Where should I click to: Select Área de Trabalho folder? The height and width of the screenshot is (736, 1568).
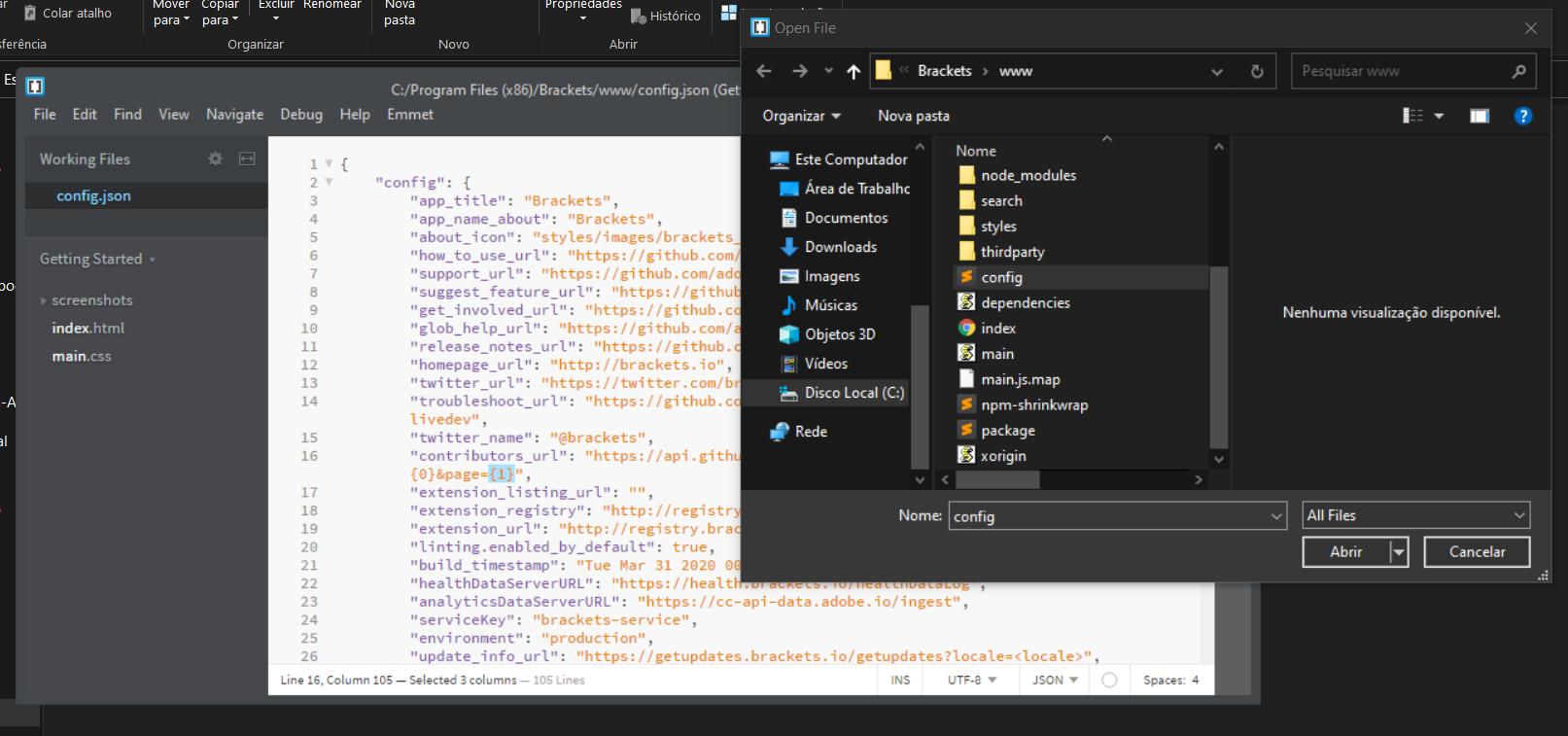coord(846,189)
